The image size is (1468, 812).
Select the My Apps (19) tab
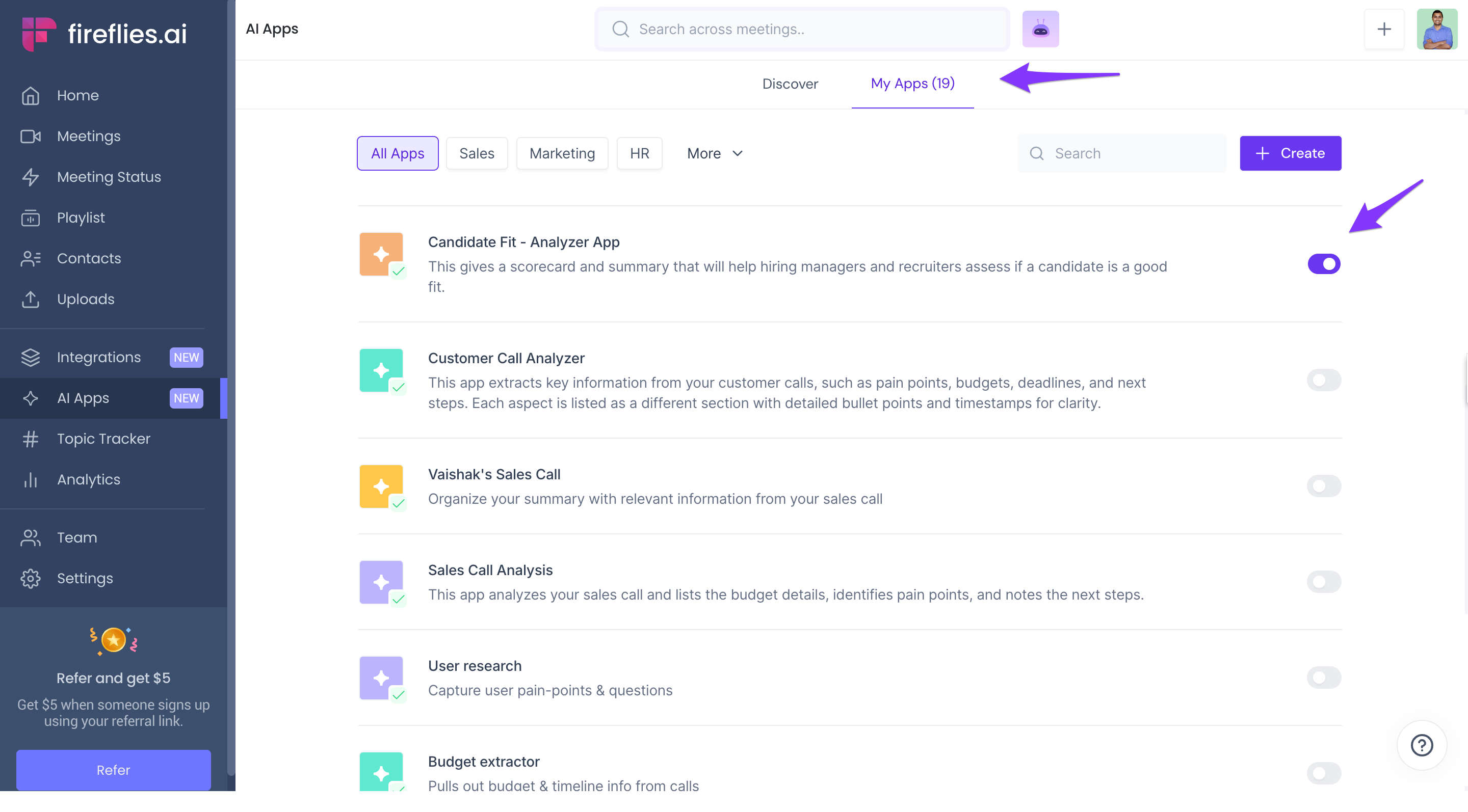(x=912, y=84)
